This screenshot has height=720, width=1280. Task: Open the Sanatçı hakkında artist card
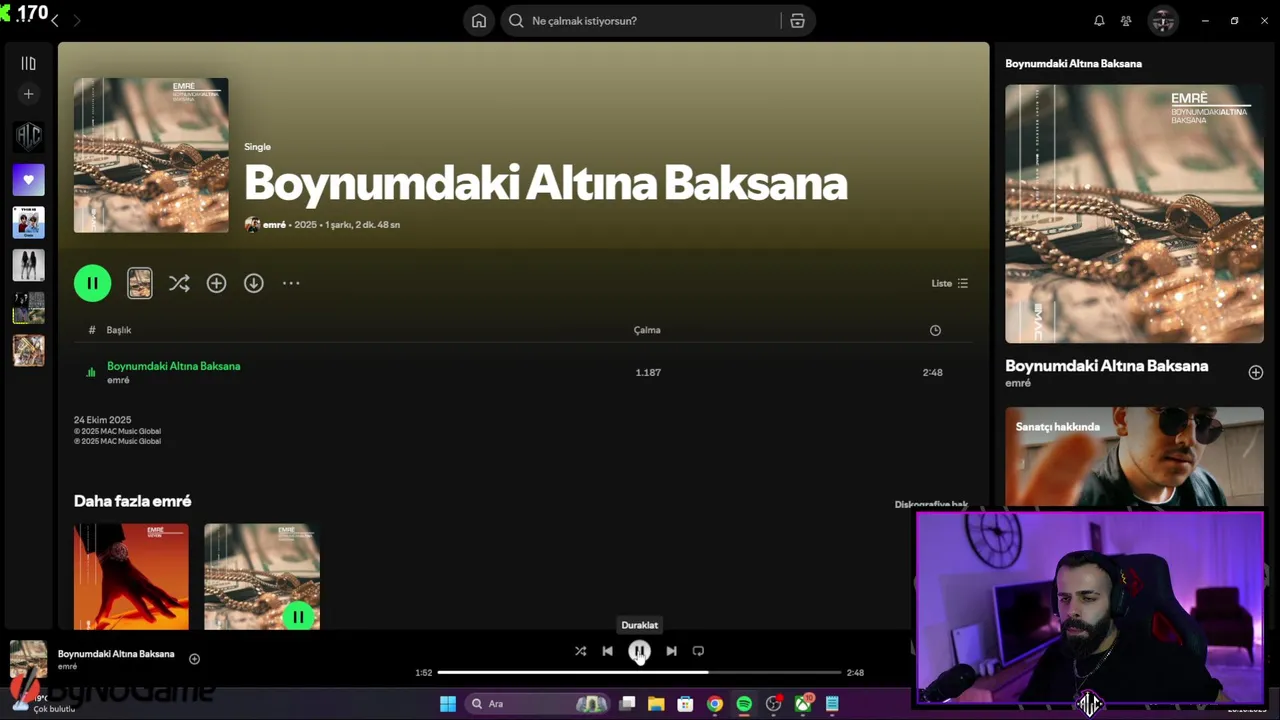pos(1134,458)
